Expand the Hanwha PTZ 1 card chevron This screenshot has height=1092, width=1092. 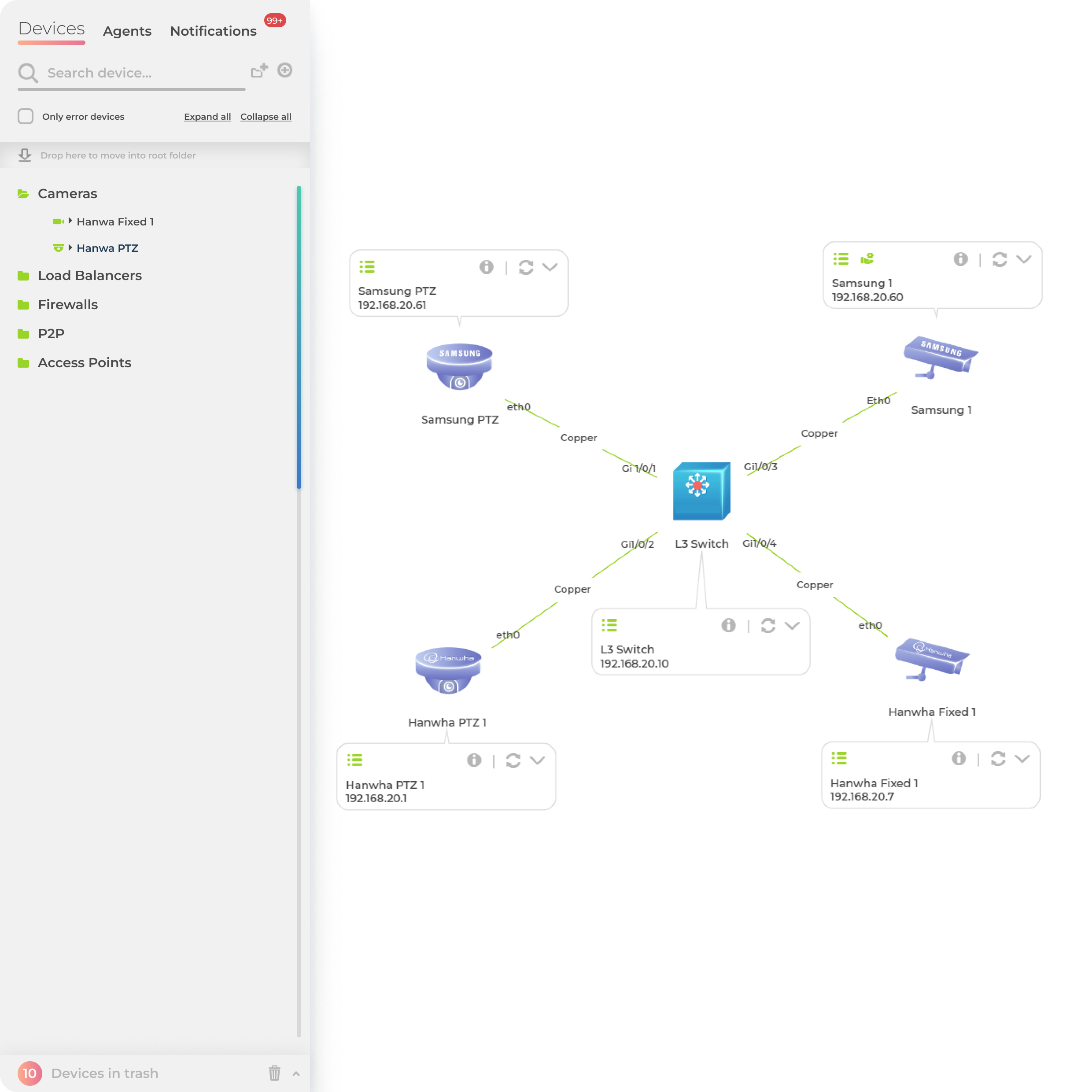tap(538, 761)
